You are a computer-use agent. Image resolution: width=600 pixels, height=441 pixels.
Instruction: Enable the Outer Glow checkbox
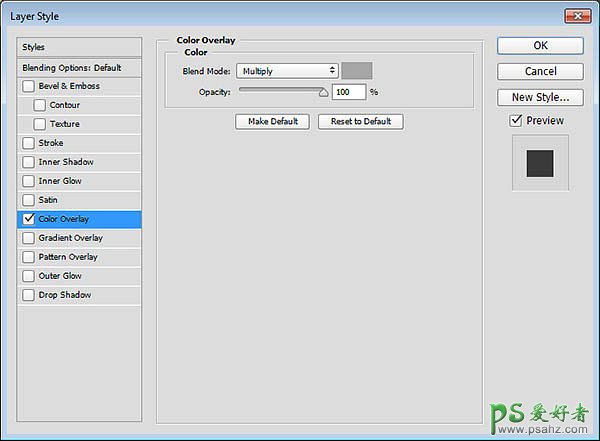click(x=29, y=276)
